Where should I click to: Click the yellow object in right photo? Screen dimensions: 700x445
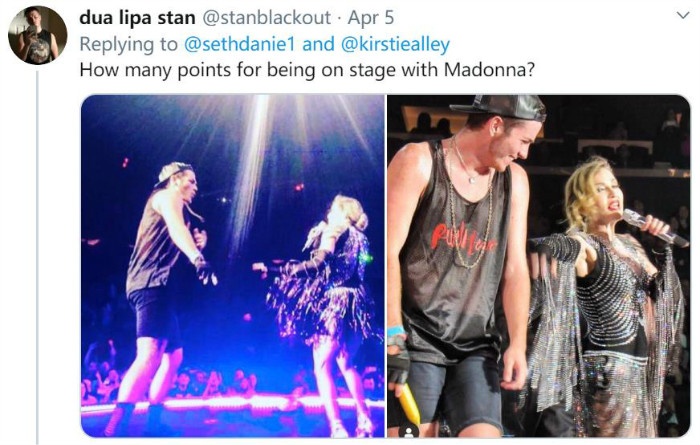(408, 403)
